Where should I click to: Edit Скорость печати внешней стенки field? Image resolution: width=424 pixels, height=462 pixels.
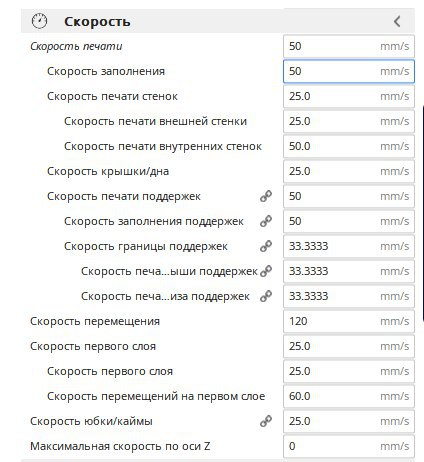349,121
